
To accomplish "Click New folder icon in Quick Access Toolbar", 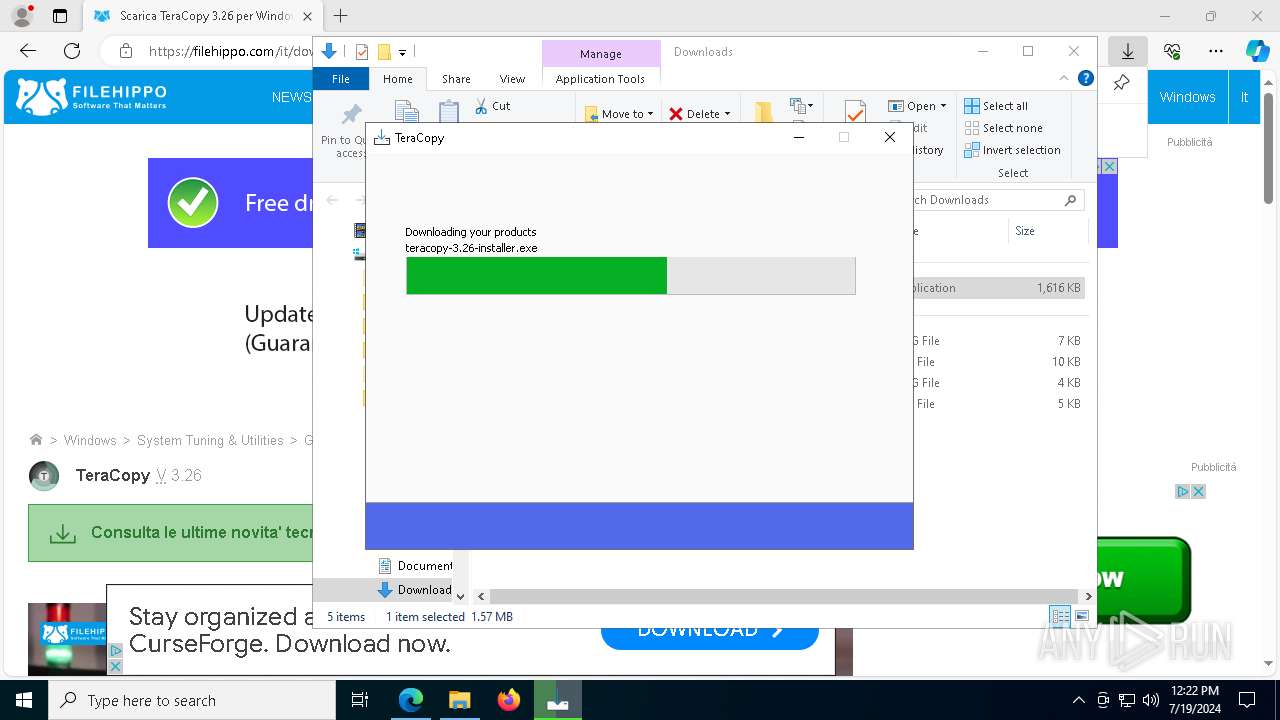I will click(384, 52).
